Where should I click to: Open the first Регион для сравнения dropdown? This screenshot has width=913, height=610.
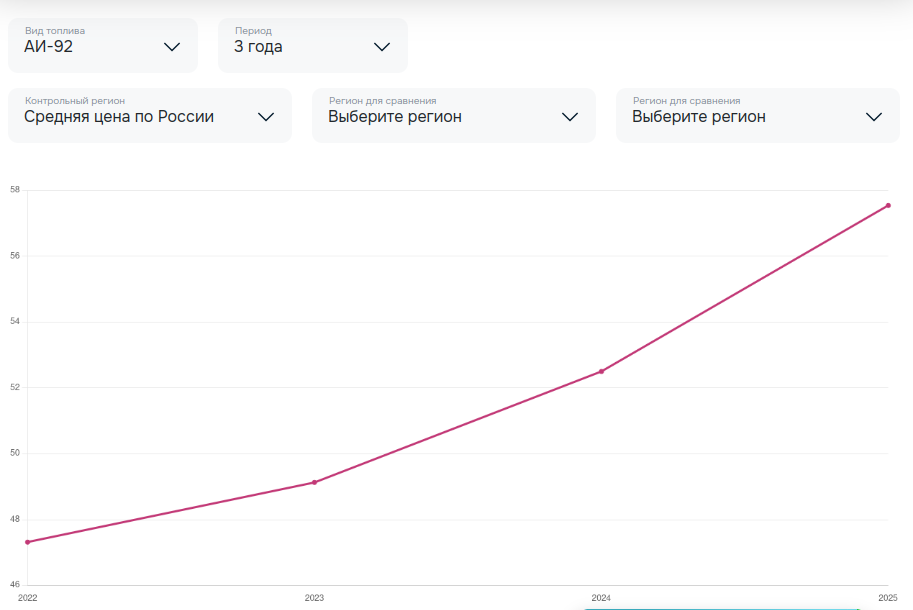454,115
